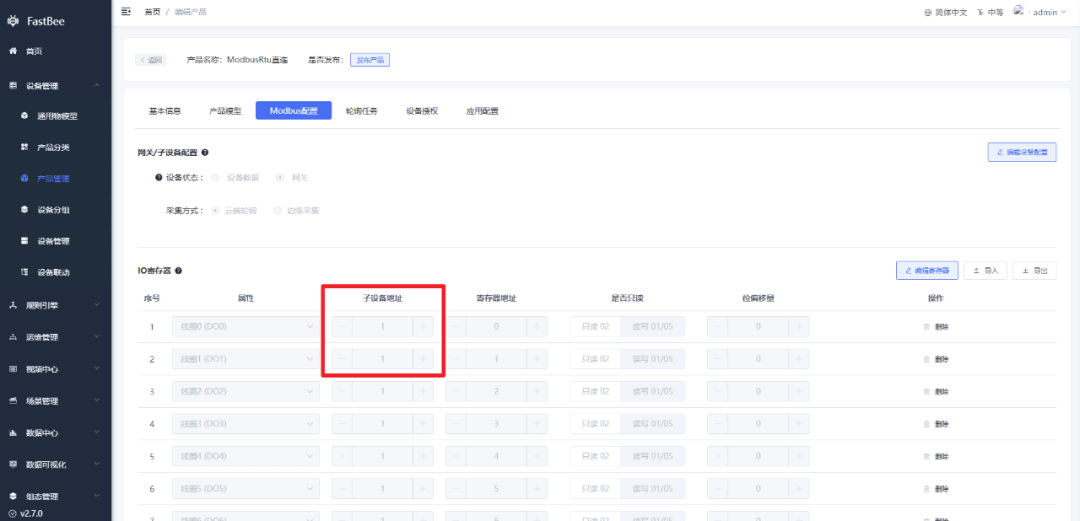Click the 返回 back button
Viewport: 1080px width, 521px height.
point(151,60)
